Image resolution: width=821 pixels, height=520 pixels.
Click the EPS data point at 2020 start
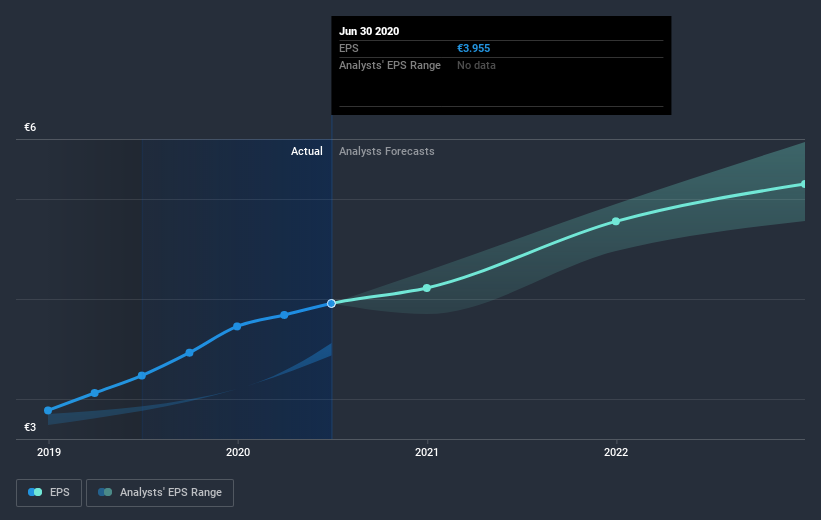[237, 326]
